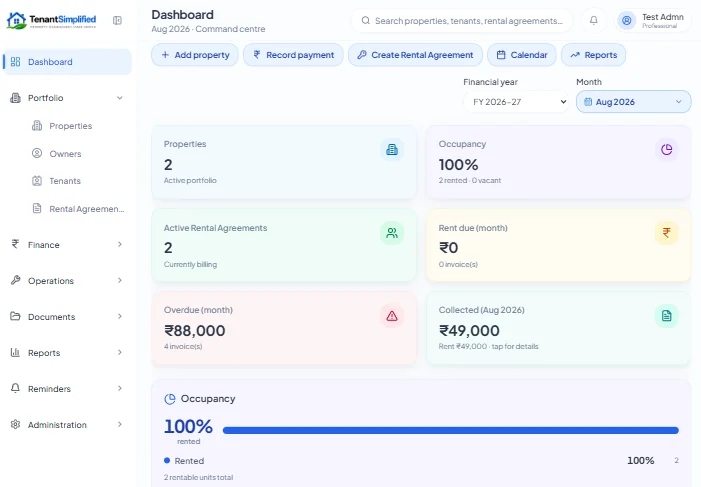Click the '2 rented · 0 vacant' text
The image size is (701, 487).
469,181
